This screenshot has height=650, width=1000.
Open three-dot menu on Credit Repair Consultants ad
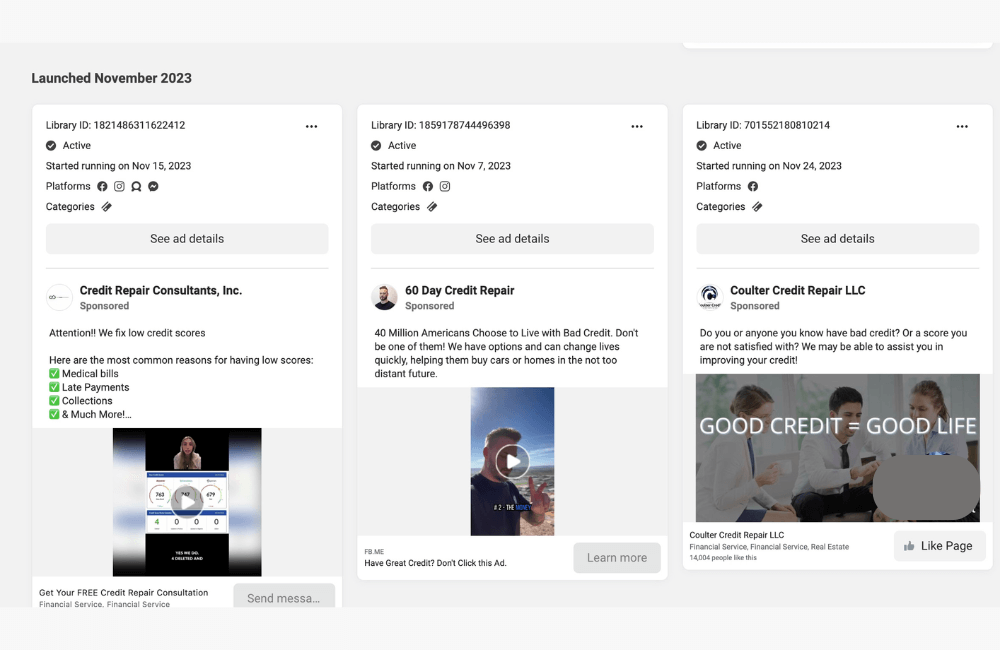point(311,126)
